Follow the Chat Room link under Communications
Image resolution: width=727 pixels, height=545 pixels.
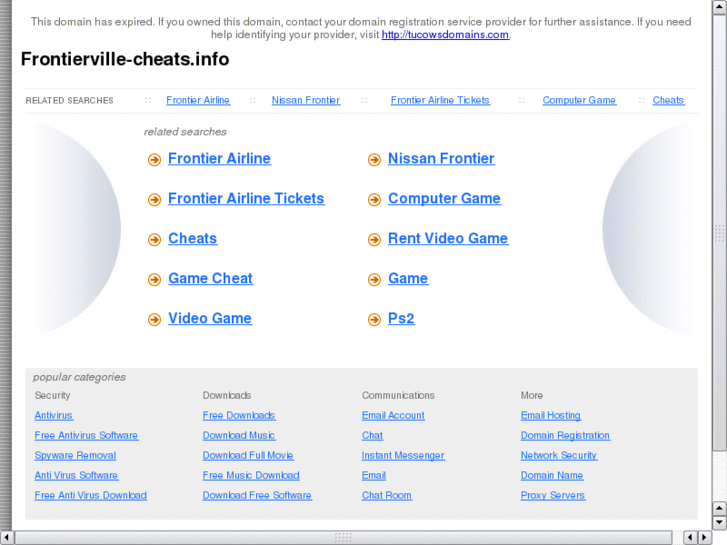[x=386, y=496]
